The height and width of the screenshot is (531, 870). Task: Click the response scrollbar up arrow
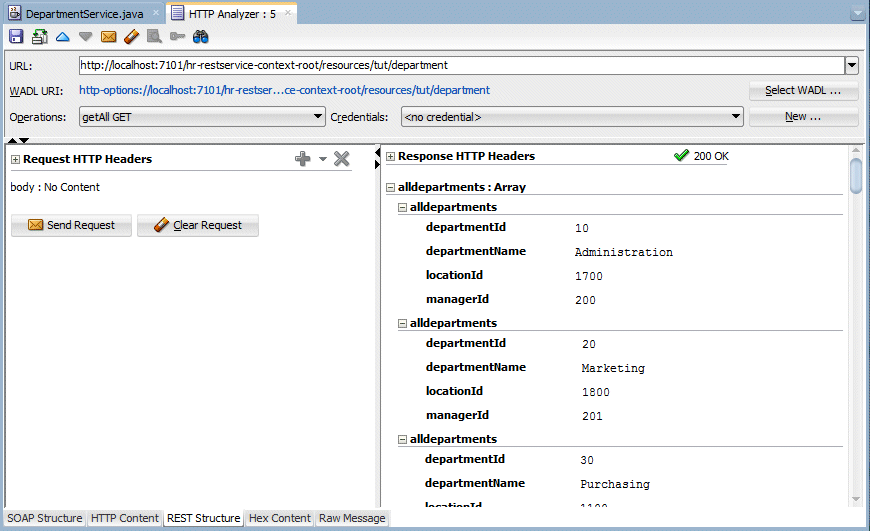[856, 150]
